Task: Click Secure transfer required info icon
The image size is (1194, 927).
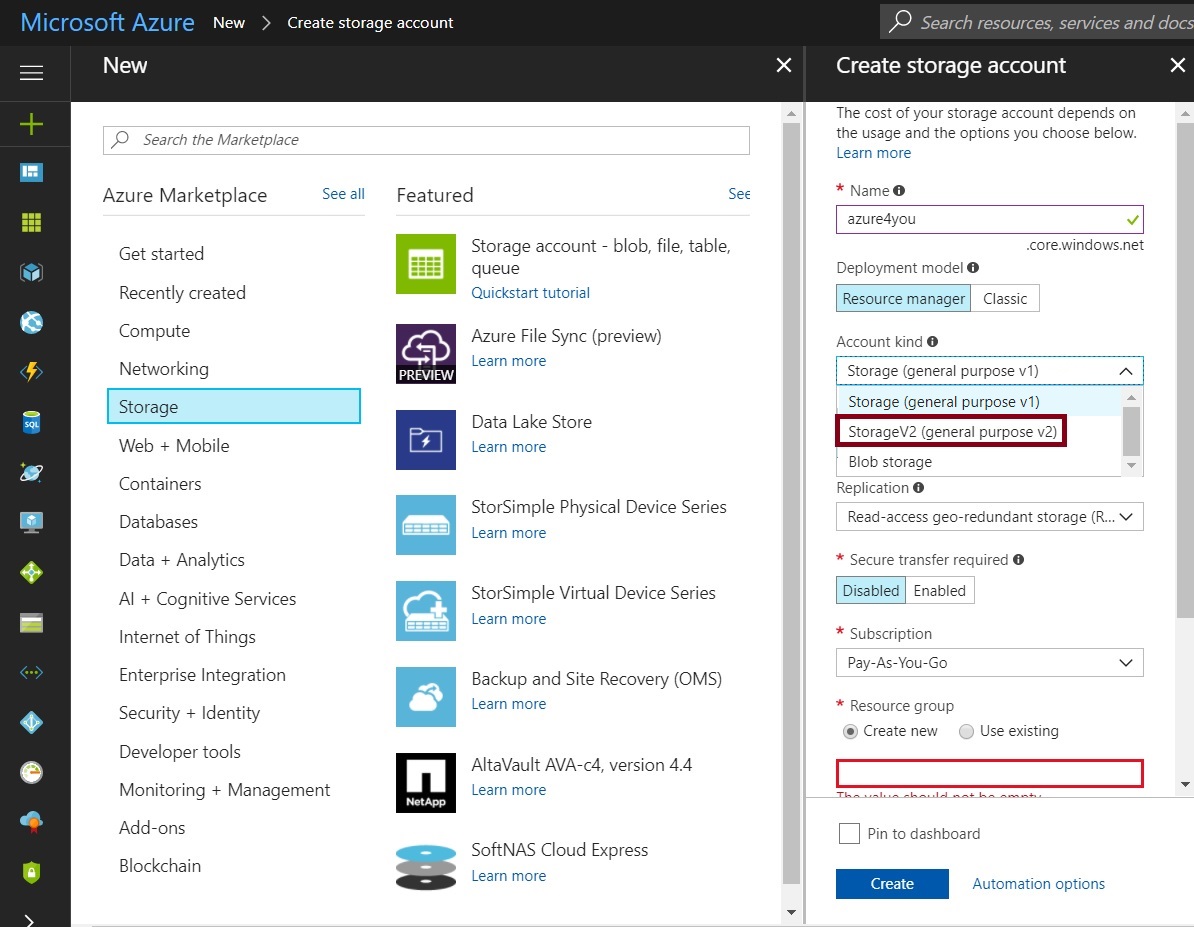Action: click(x=1018, y=559)
